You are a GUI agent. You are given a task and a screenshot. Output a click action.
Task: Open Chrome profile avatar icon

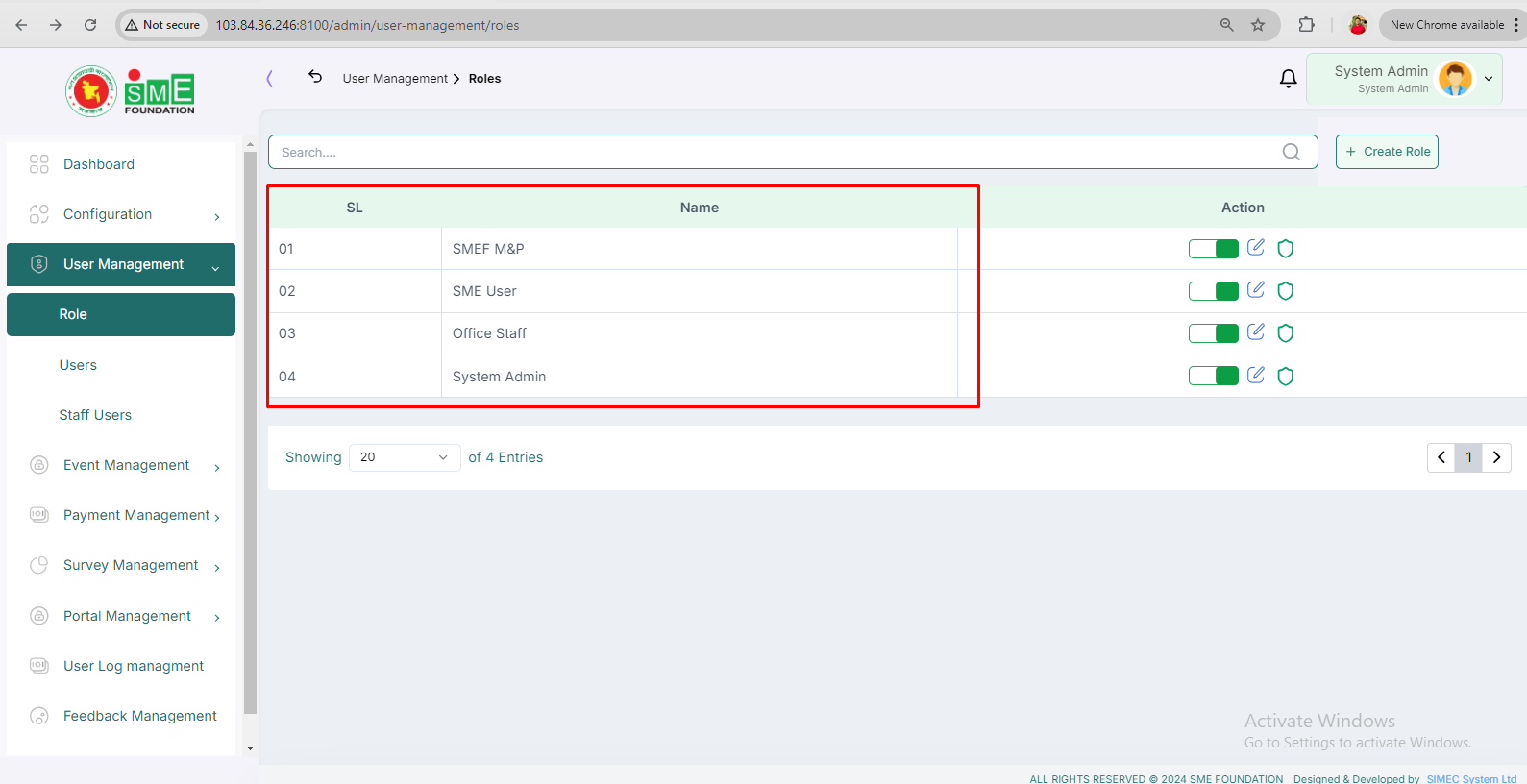pyautogui.click(x=1358, y=25)
